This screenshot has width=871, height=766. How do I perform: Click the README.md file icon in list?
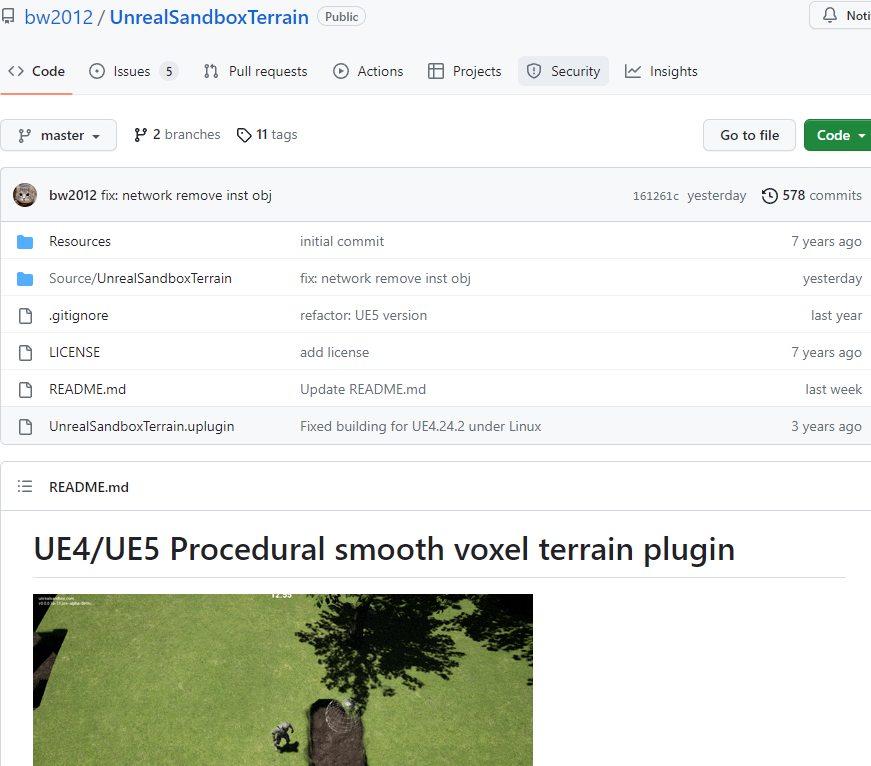point(26,389)
